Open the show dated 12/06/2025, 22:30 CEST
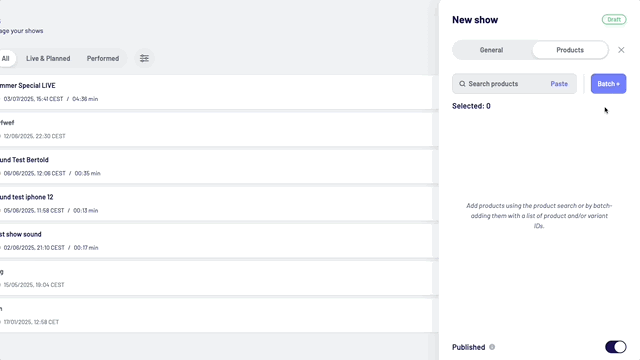This screenshot has width=640, height=360. (x=216, y=129)
